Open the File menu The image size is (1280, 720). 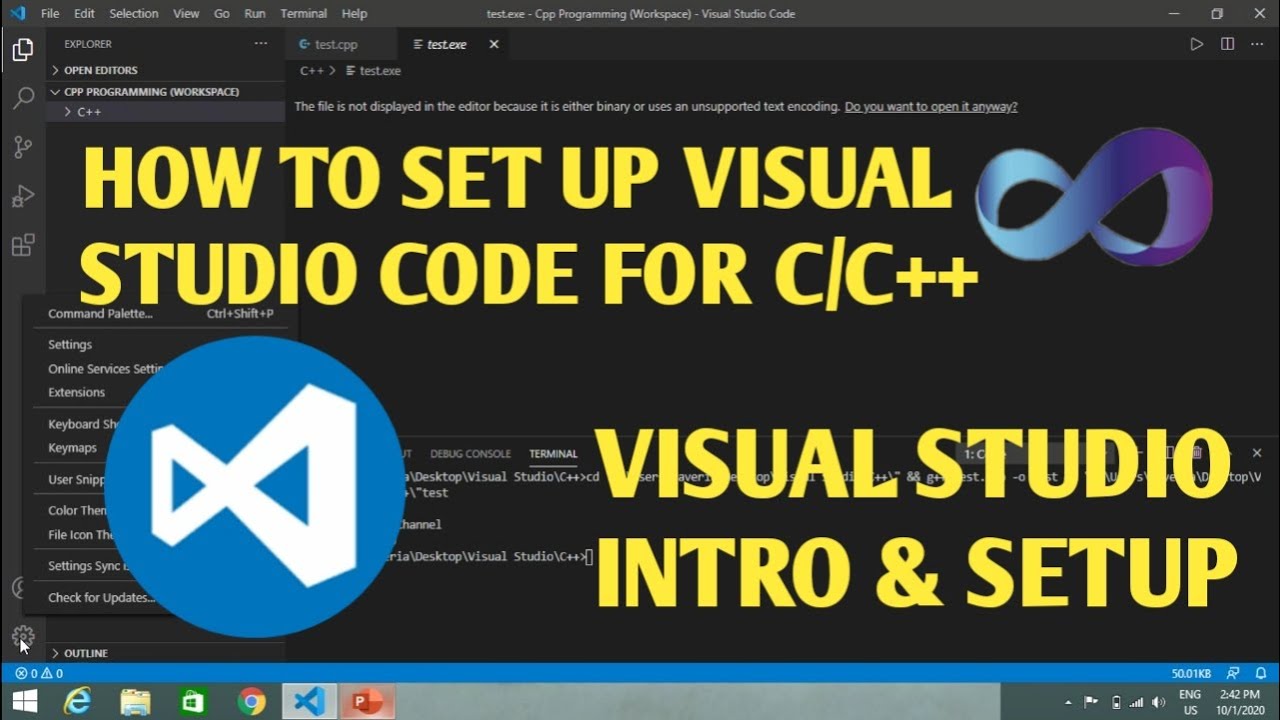(x=49, y=14)
